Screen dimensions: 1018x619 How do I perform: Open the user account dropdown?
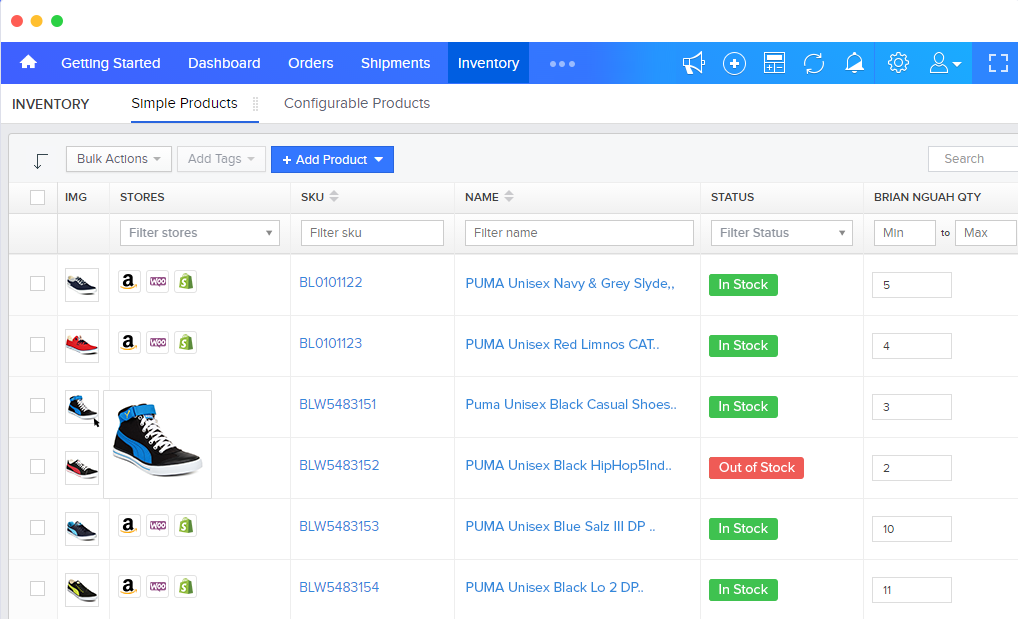point(945,63)
